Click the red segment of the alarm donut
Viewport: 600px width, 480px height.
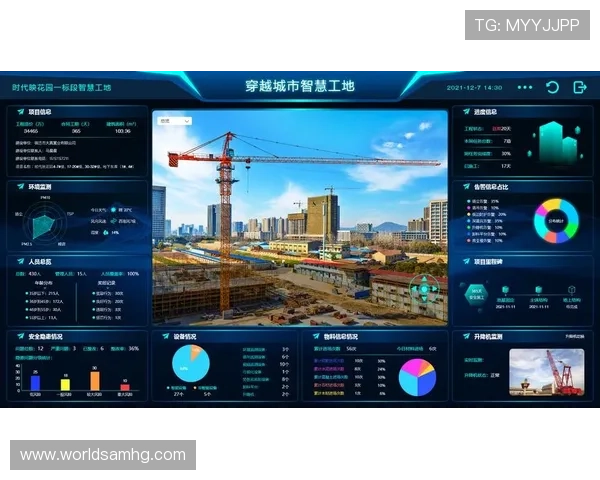click(550, 238)
